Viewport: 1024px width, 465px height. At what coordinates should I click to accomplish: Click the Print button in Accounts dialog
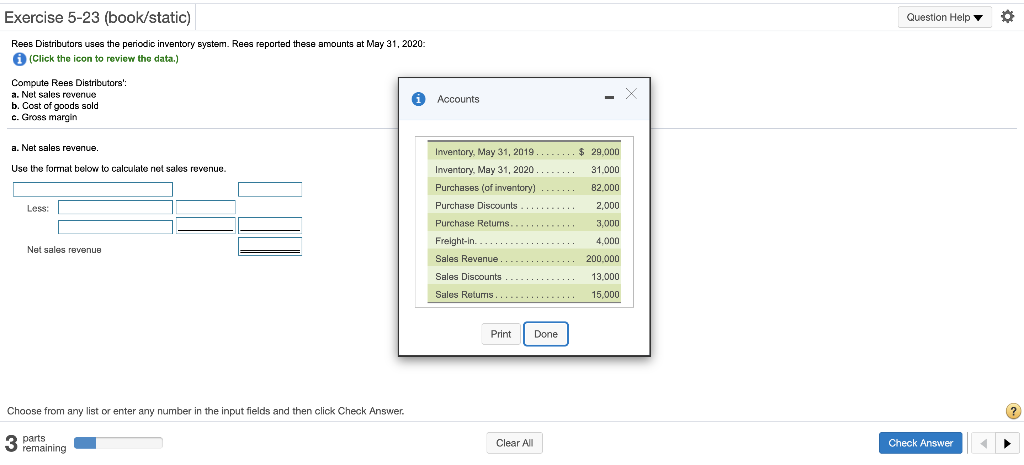(501, 334)
